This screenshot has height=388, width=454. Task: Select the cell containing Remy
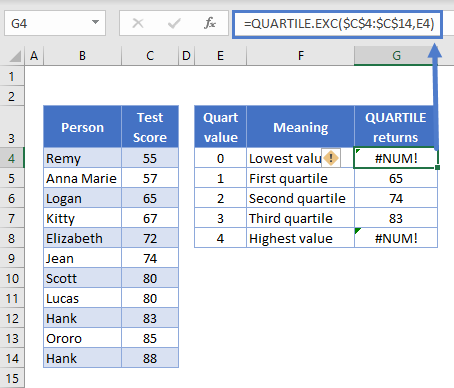tap(82, 158)
